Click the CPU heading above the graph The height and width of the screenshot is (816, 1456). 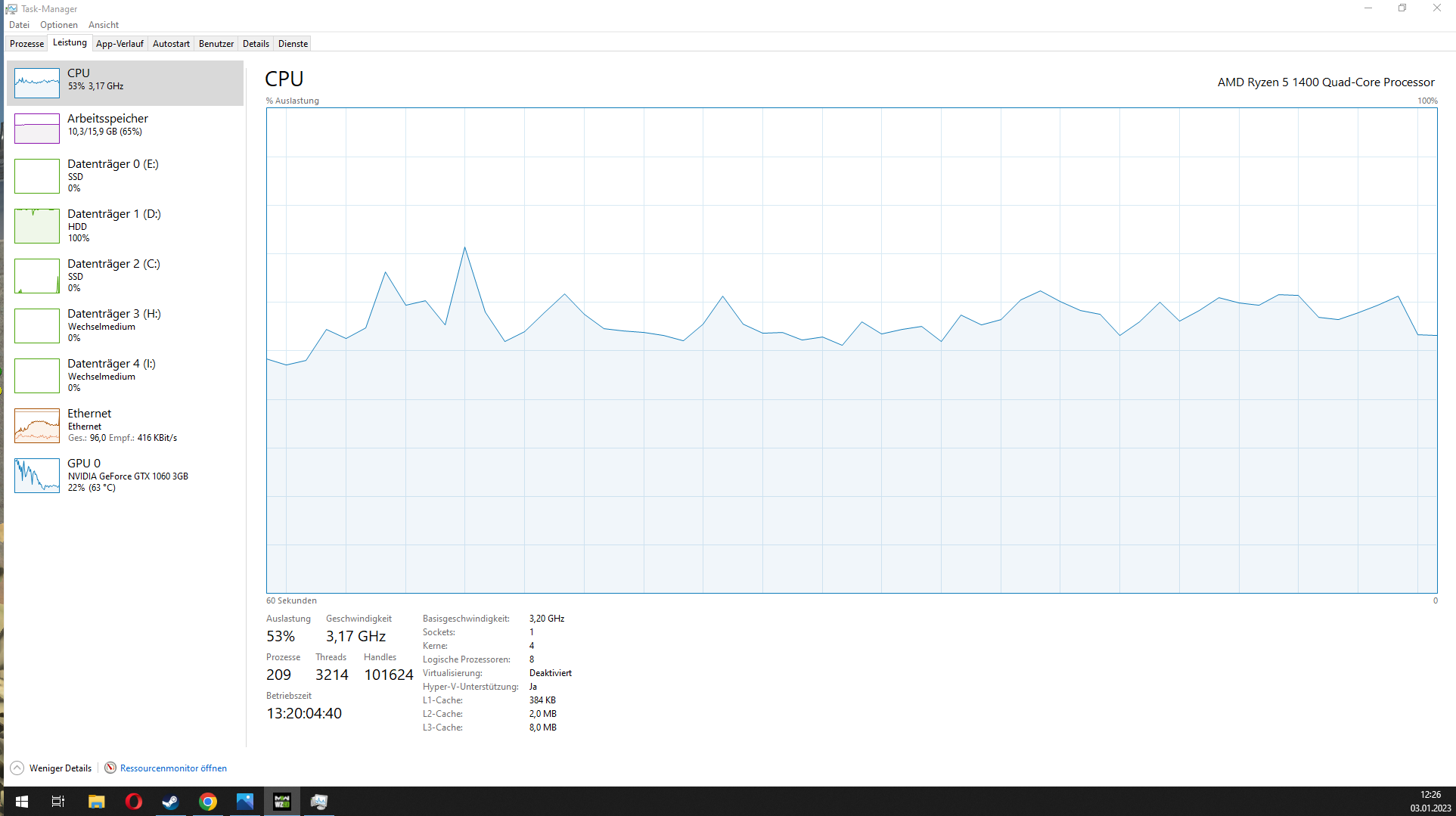284,79
